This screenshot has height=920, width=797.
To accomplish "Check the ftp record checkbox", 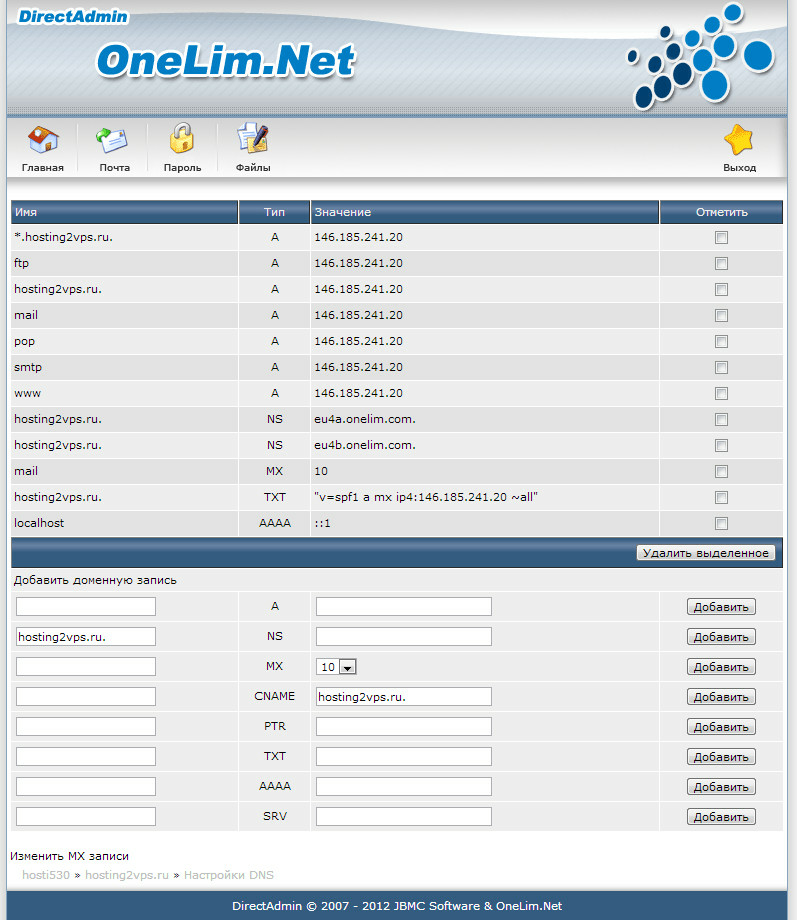I will 721,263.
